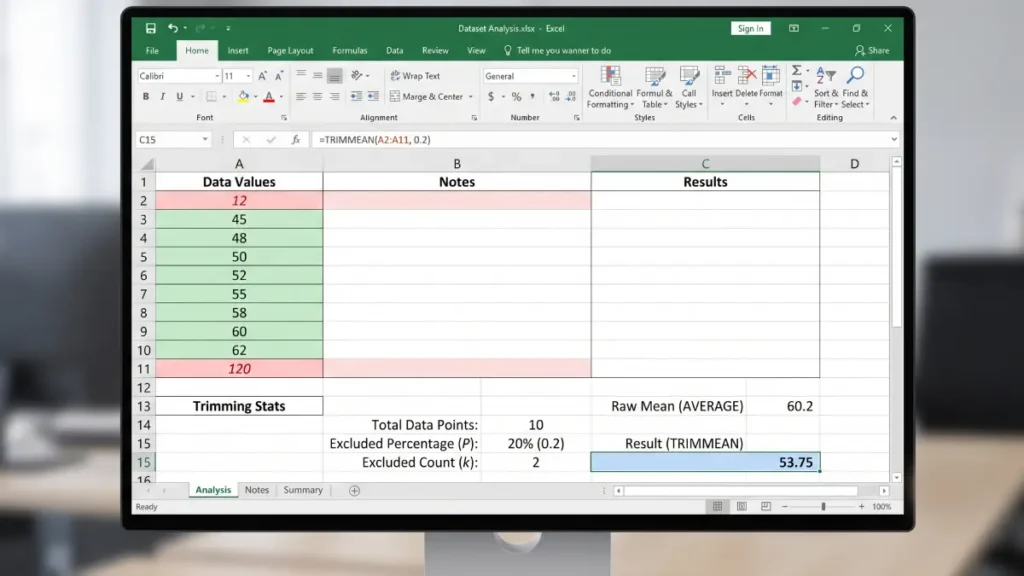The image size is (1024, 576).
Task: Click Align Left icon
Action: coord(300,97)
